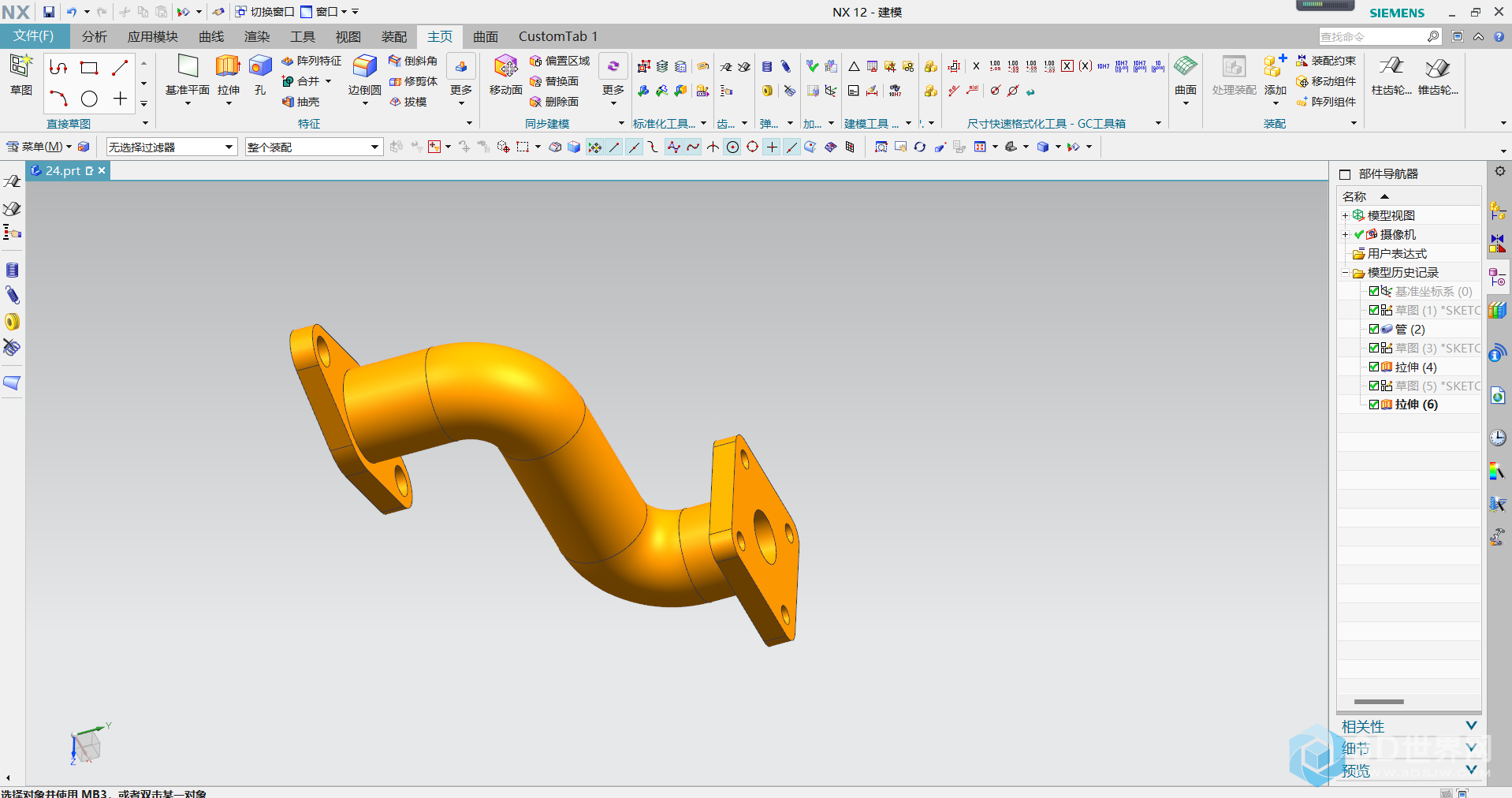The image size is (1512, 798).
Task: Toggle checkbox for 草图 (3)
Action: (x=1374, y=348)
